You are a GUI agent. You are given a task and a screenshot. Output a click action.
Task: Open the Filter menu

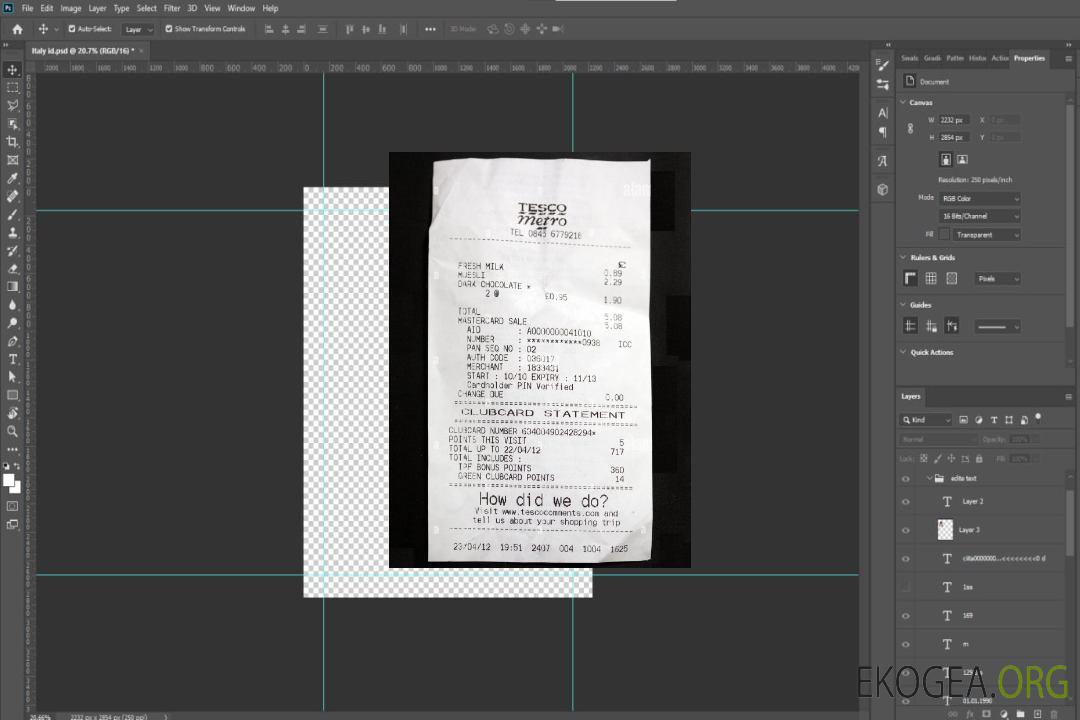(172, 8)
